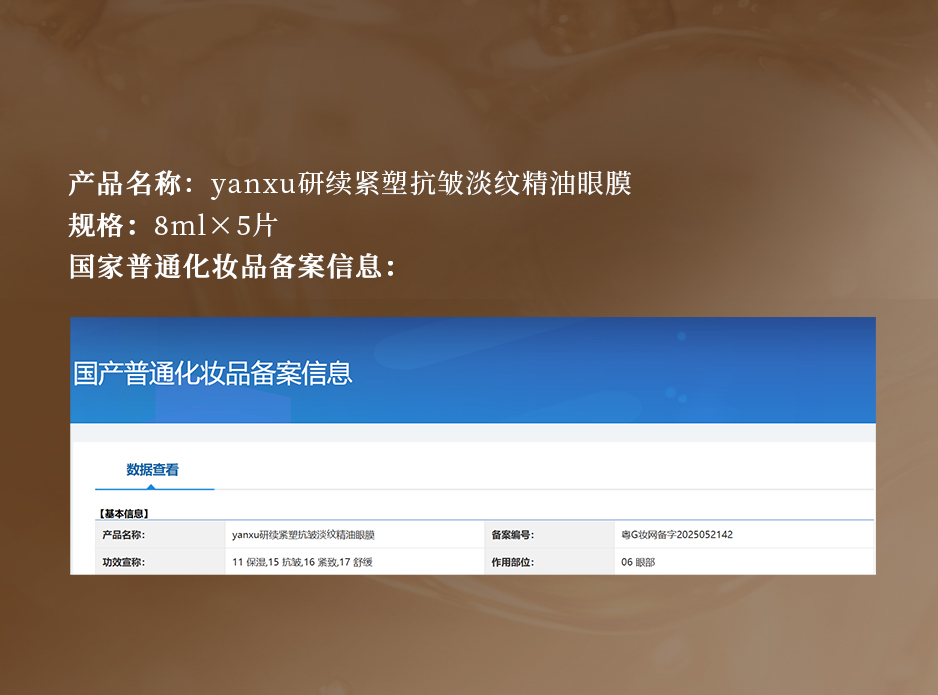This screenshot has height=695, width=938.
Task: Open the 数据查看 tab
Action: (x=153, y=470)
